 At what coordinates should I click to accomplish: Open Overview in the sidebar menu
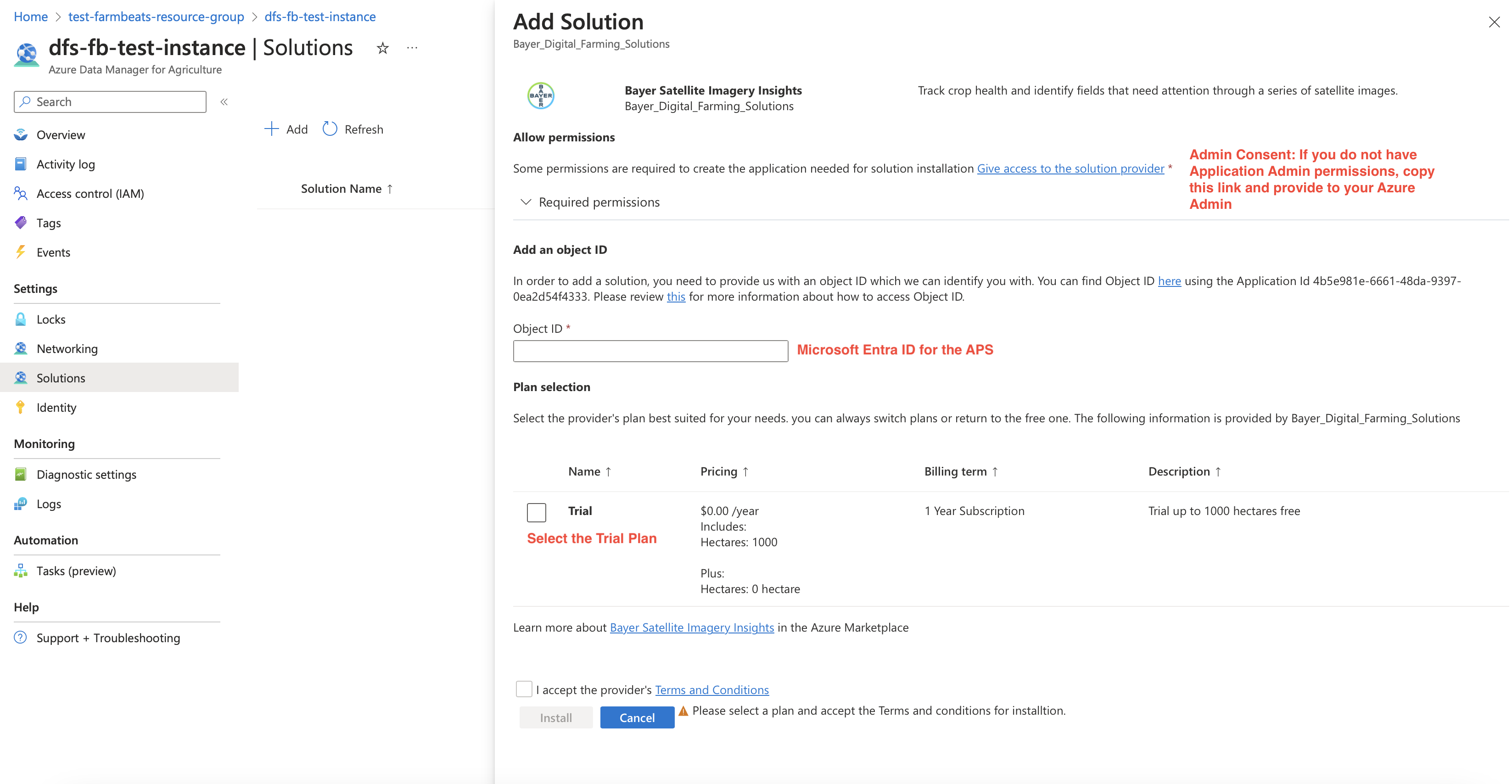tap(119, 135)
